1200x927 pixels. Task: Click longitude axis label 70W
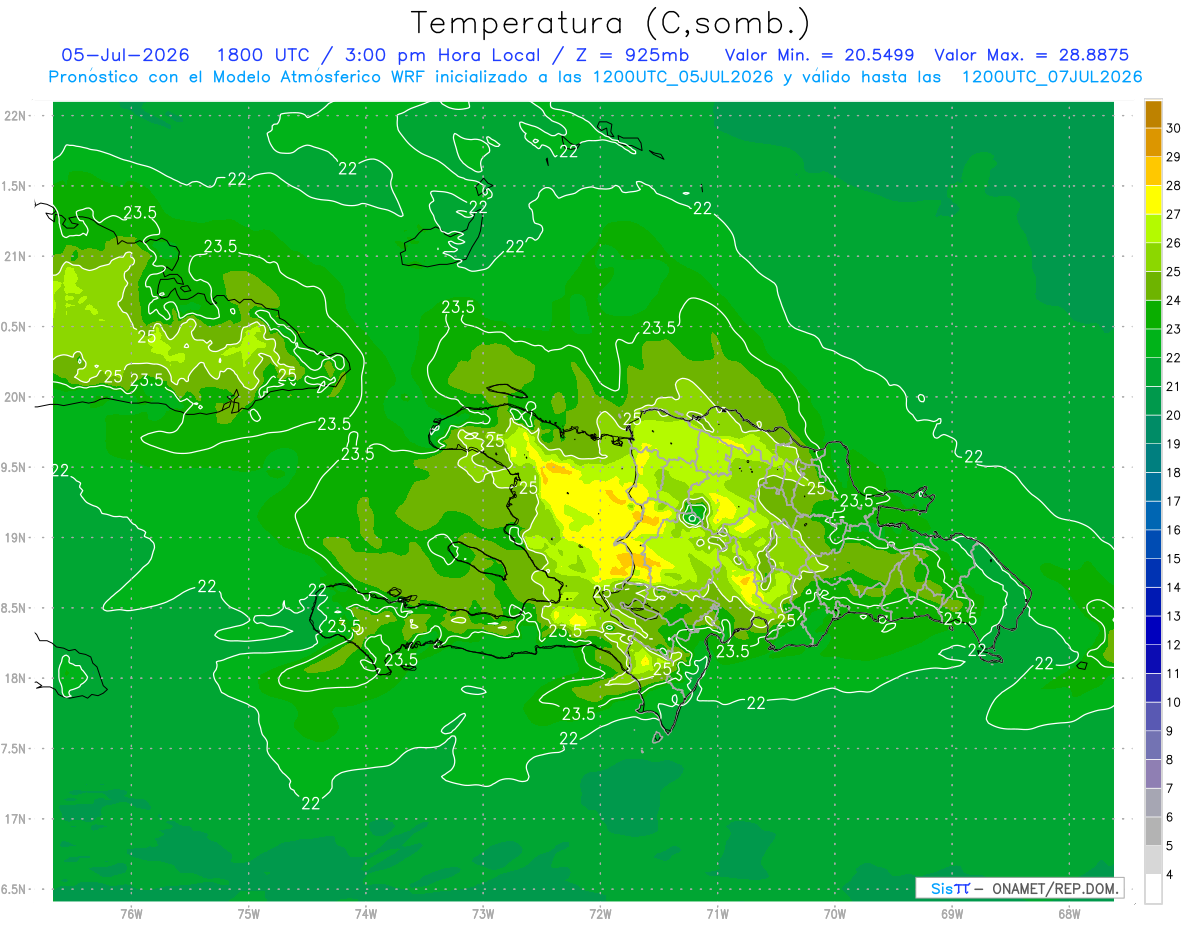(834, 914)
